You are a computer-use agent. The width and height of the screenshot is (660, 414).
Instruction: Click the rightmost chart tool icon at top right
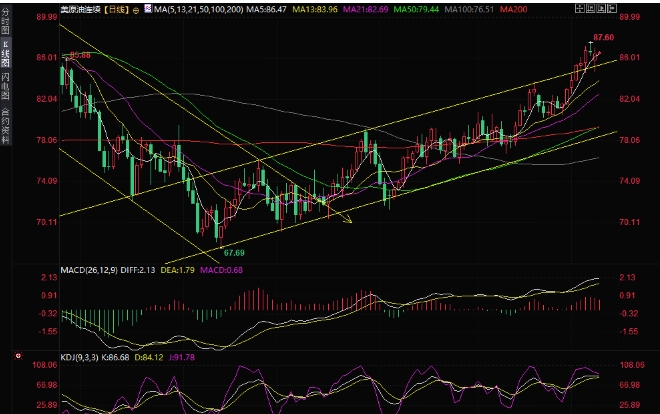(612, 8)
